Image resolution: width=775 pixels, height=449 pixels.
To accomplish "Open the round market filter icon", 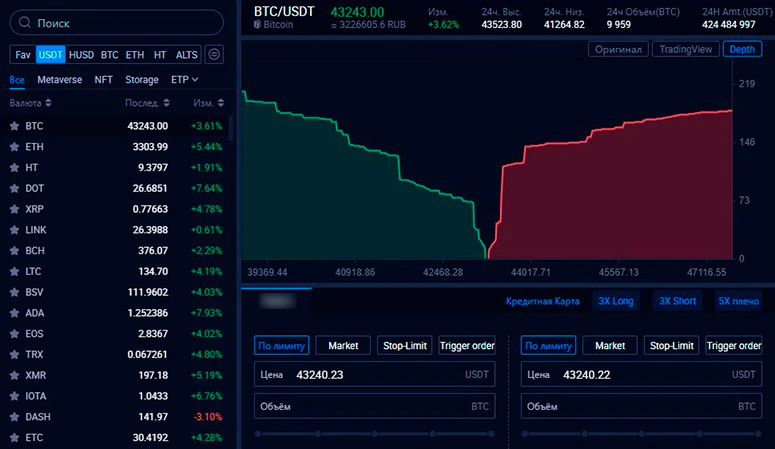I will pyautogui.click(x=214, y=54).
